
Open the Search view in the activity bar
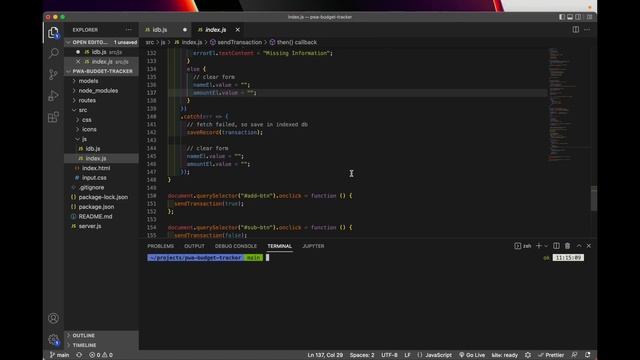click(53, 53)
